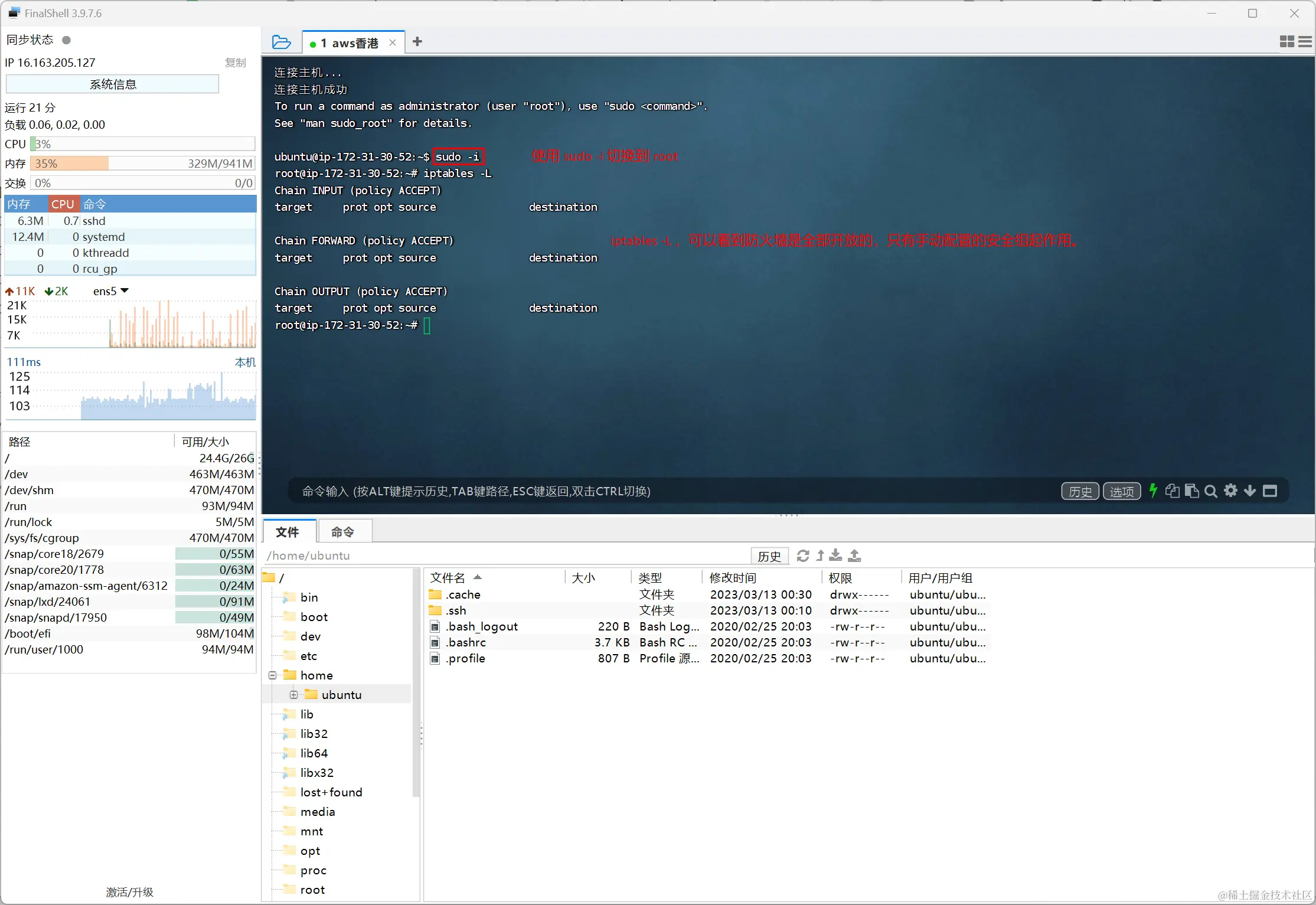This screenshot has width=1316, height=905.
Task: Open the connection manager folder icon
Action: pyautogui.click(x=281, y=43)
